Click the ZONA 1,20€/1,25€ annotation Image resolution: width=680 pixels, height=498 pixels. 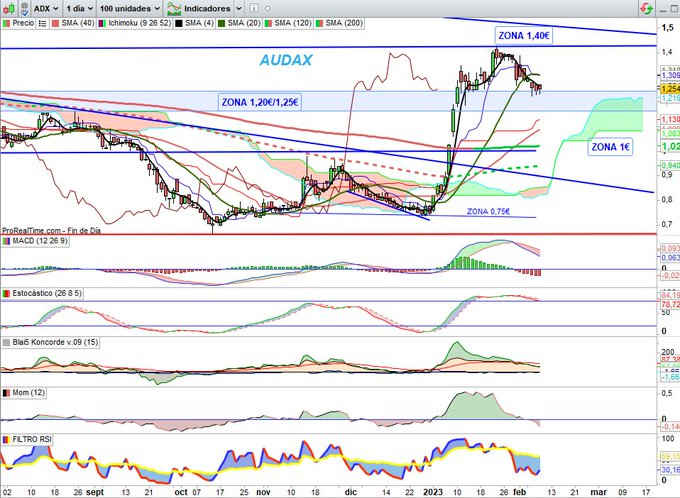coord(260,102)
